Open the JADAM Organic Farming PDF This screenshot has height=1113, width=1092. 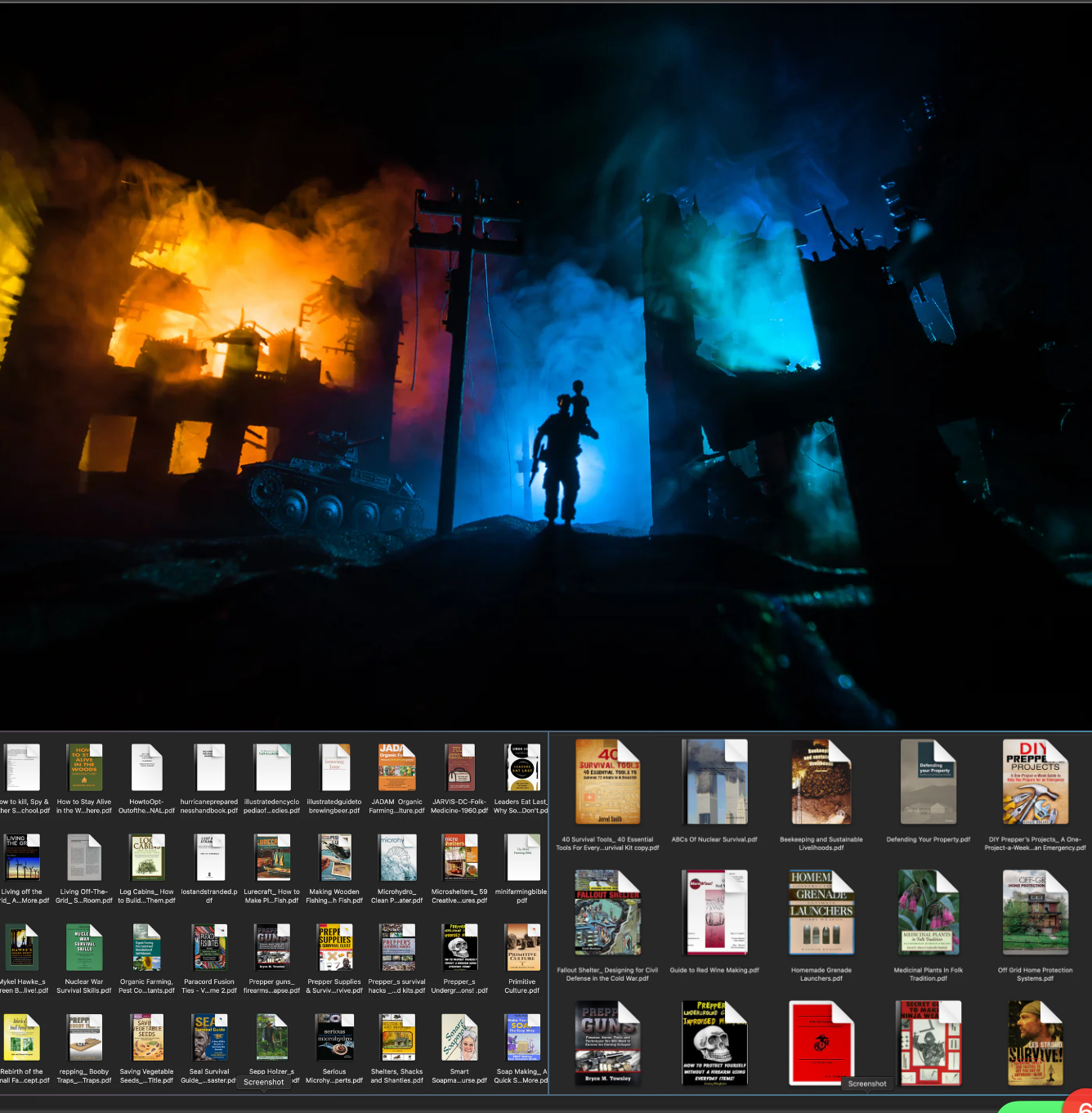click(x=396, y=767)
